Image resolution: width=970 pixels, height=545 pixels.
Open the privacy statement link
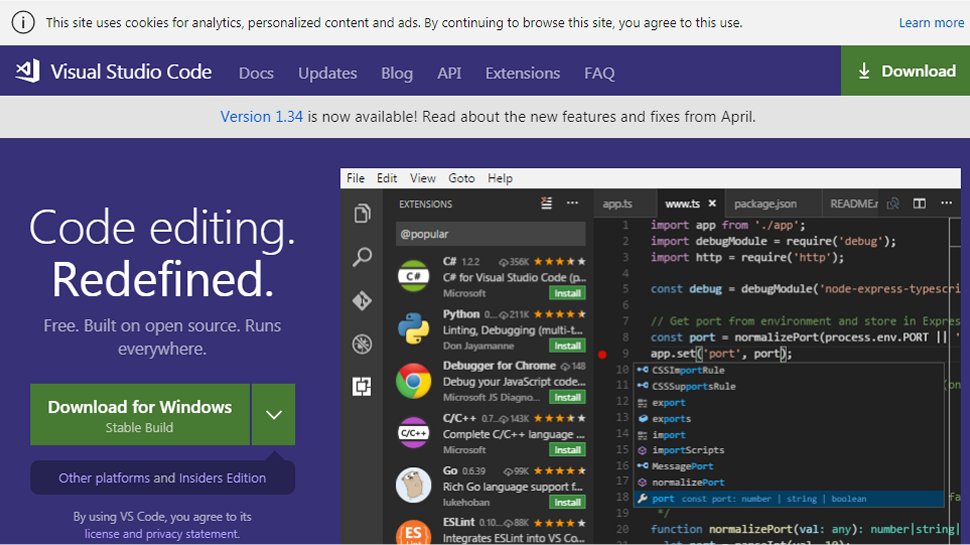191,533
